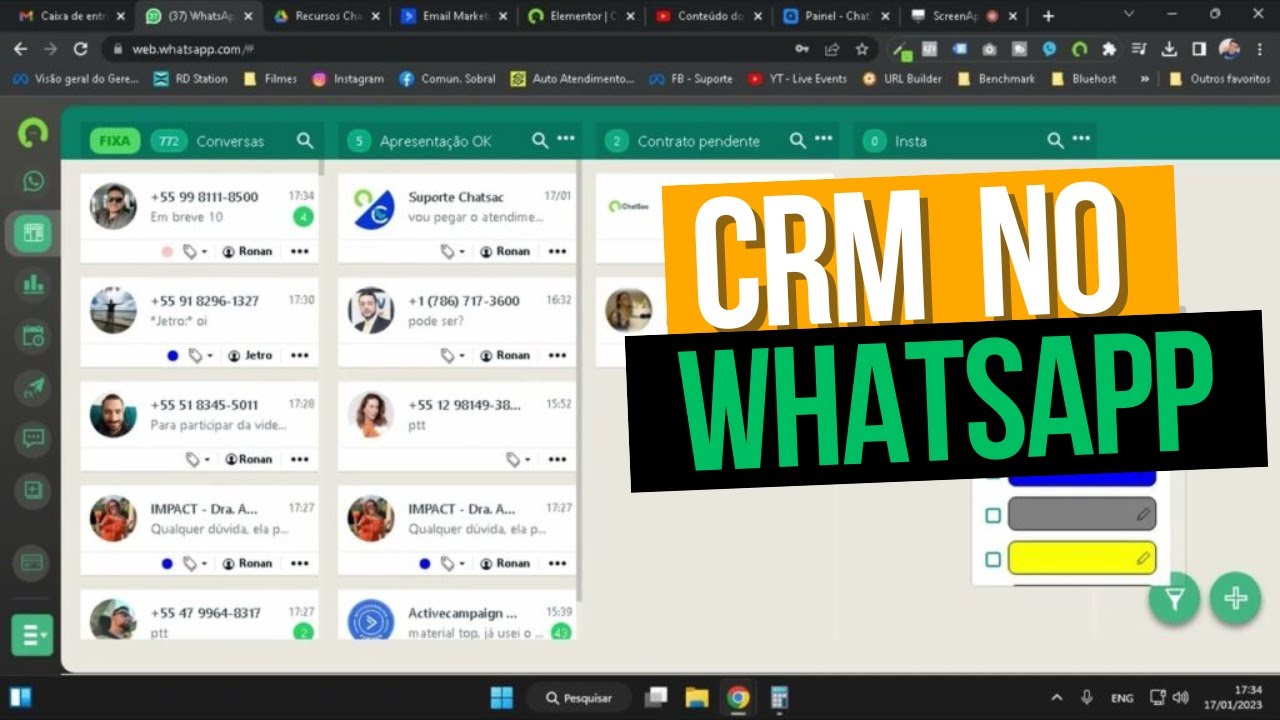Click the round card icon in sidebar

pyautogui.click(x=32, y=563)
